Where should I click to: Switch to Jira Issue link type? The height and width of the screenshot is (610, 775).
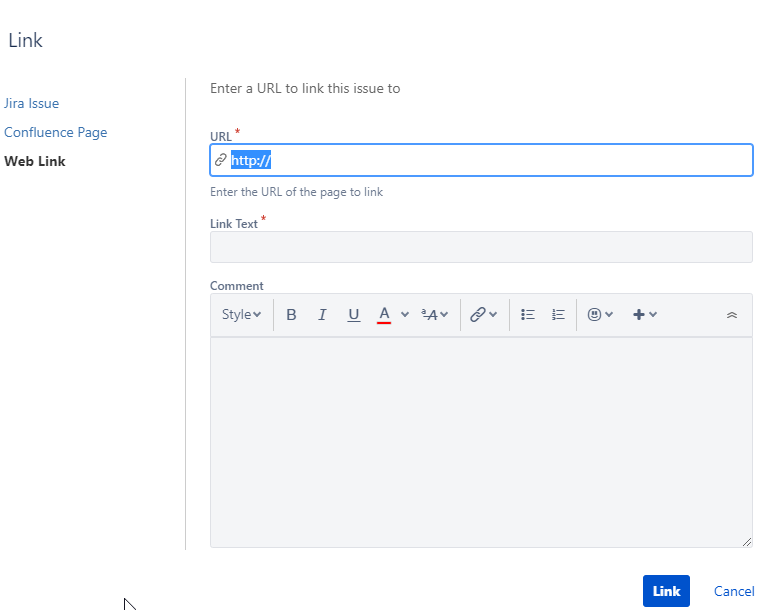(x=32, y=103)
